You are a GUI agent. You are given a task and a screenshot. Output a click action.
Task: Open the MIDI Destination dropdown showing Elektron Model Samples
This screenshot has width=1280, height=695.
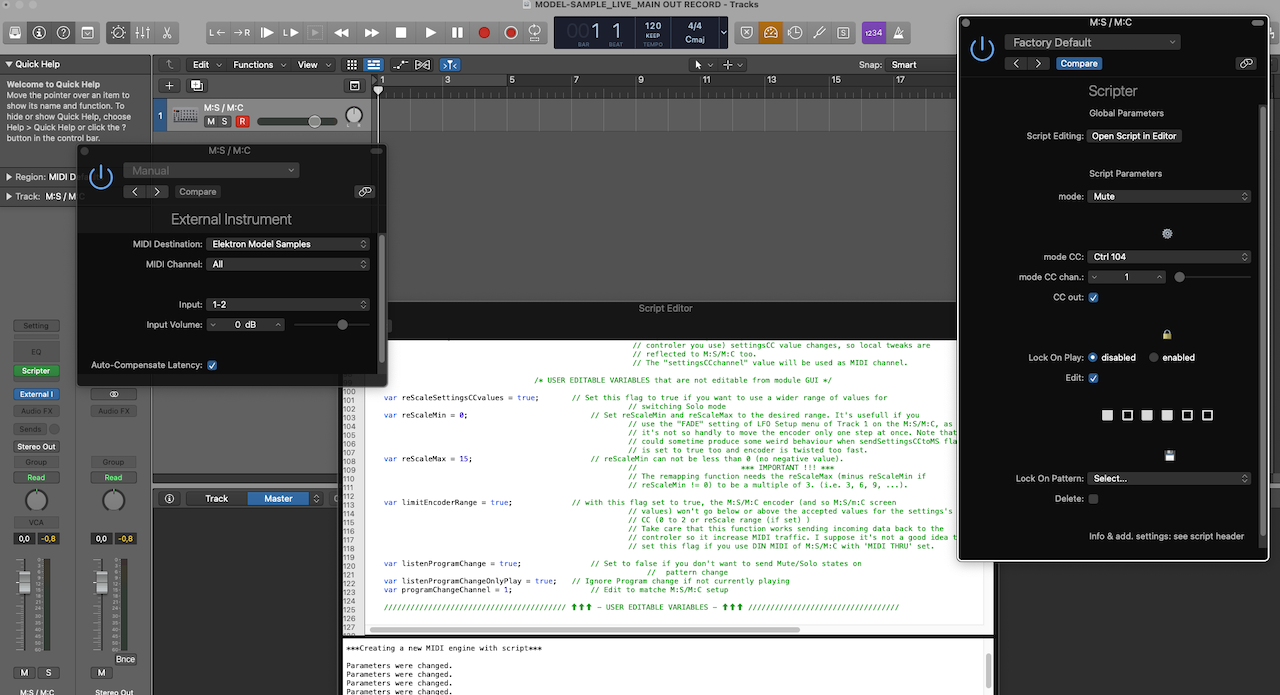288,243
